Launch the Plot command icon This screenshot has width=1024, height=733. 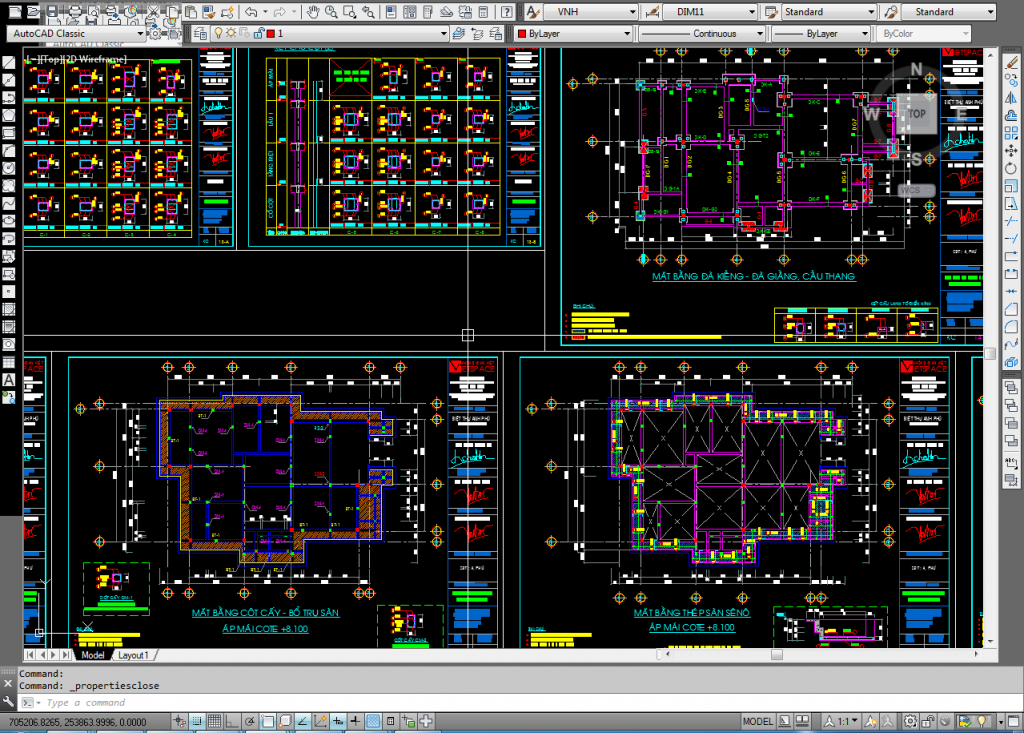75,9
